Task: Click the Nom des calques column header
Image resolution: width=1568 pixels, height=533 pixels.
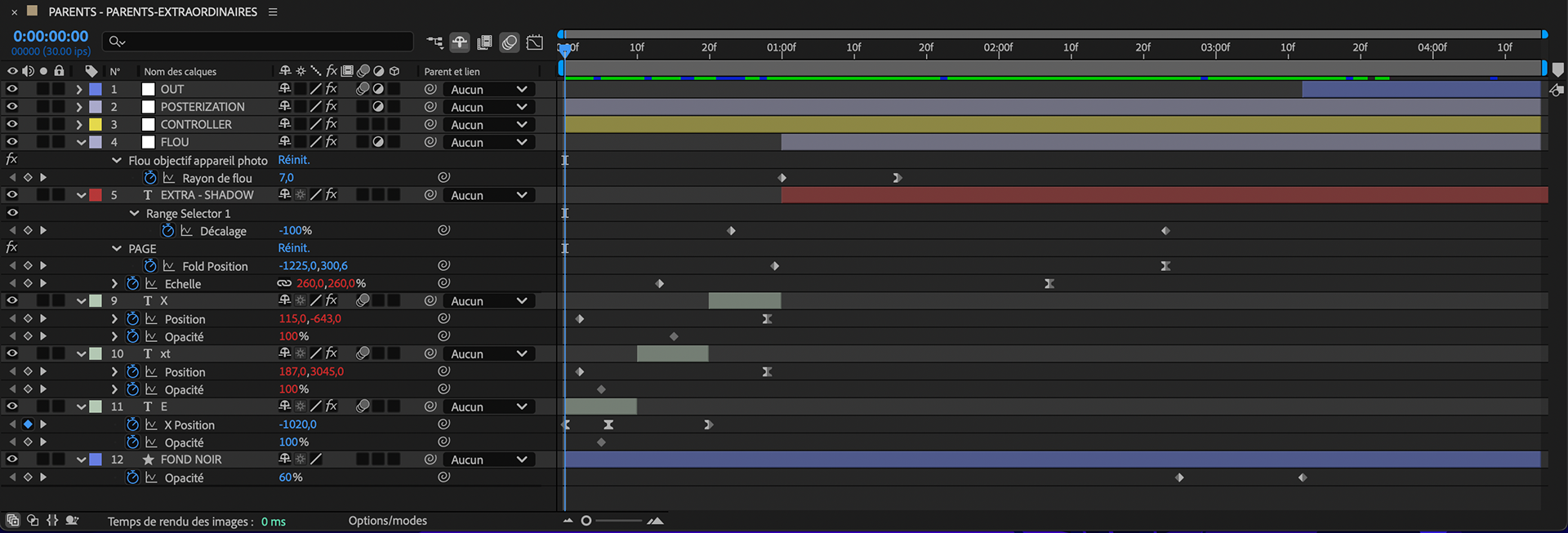Action: (x=180, y=72)
